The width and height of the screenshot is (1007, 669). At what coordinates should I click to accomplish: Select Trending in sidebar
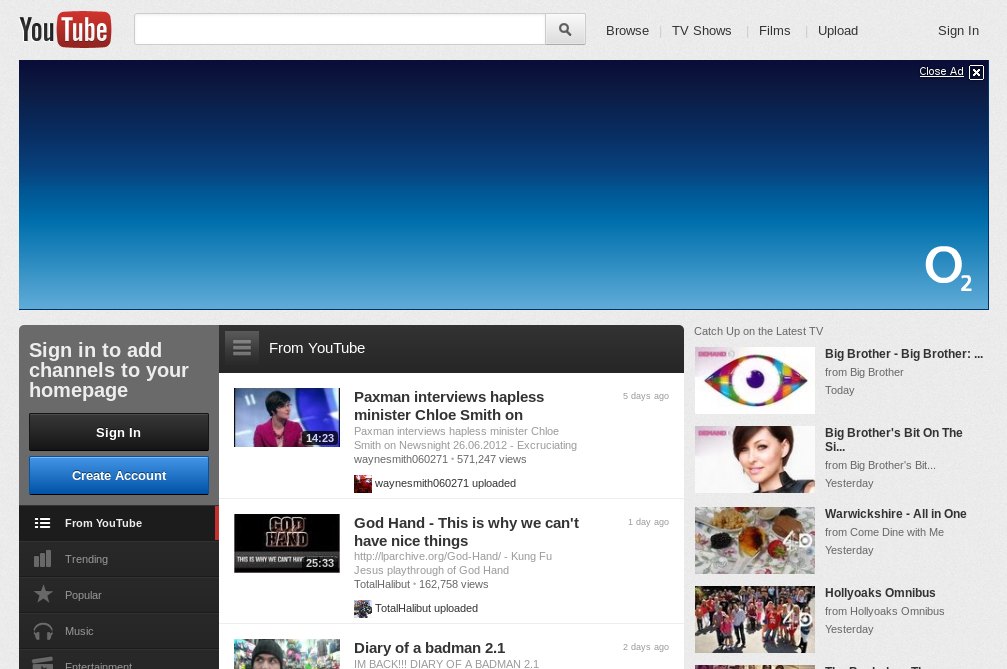(x=119, y=559)
